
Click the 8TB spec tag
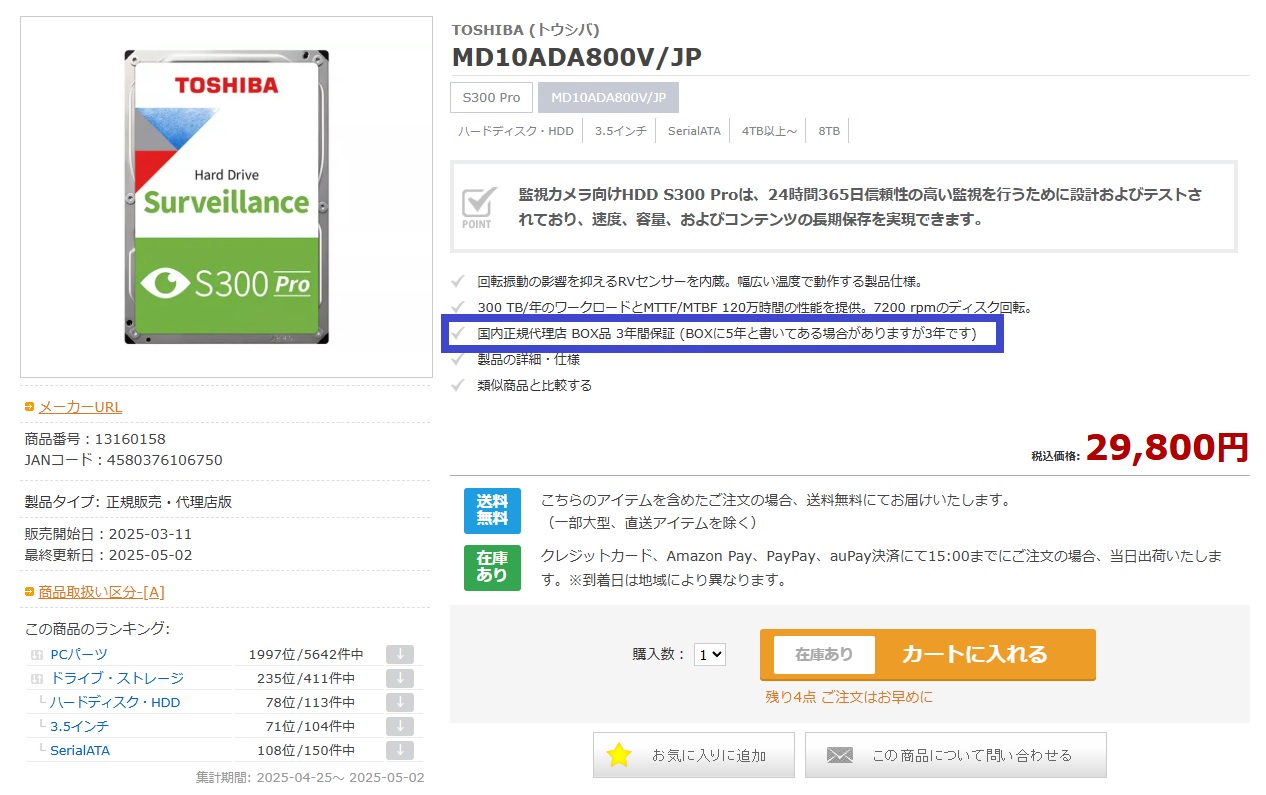click(x=829, y=131)
